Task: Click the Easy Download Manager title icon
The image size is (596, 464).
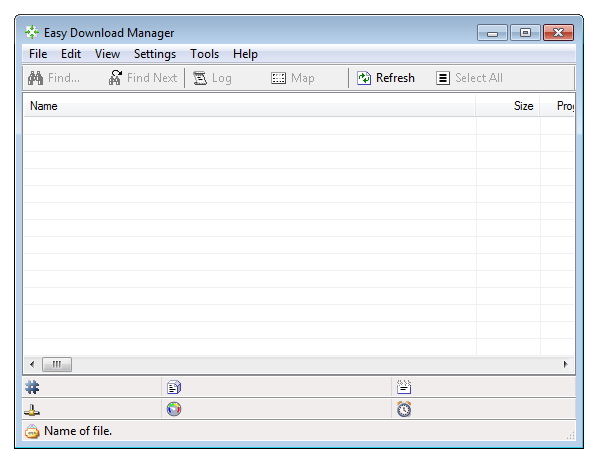Action: [32, 32]
